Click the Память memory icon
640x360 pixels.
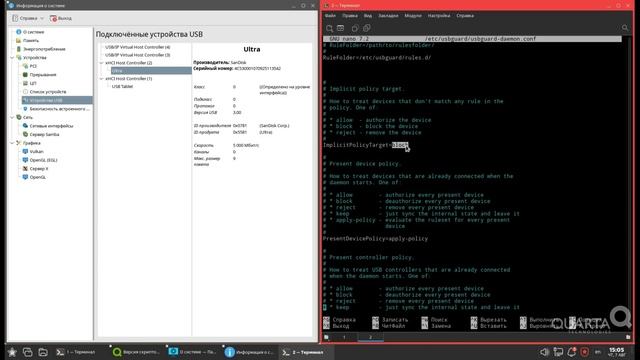click(18, 40)
